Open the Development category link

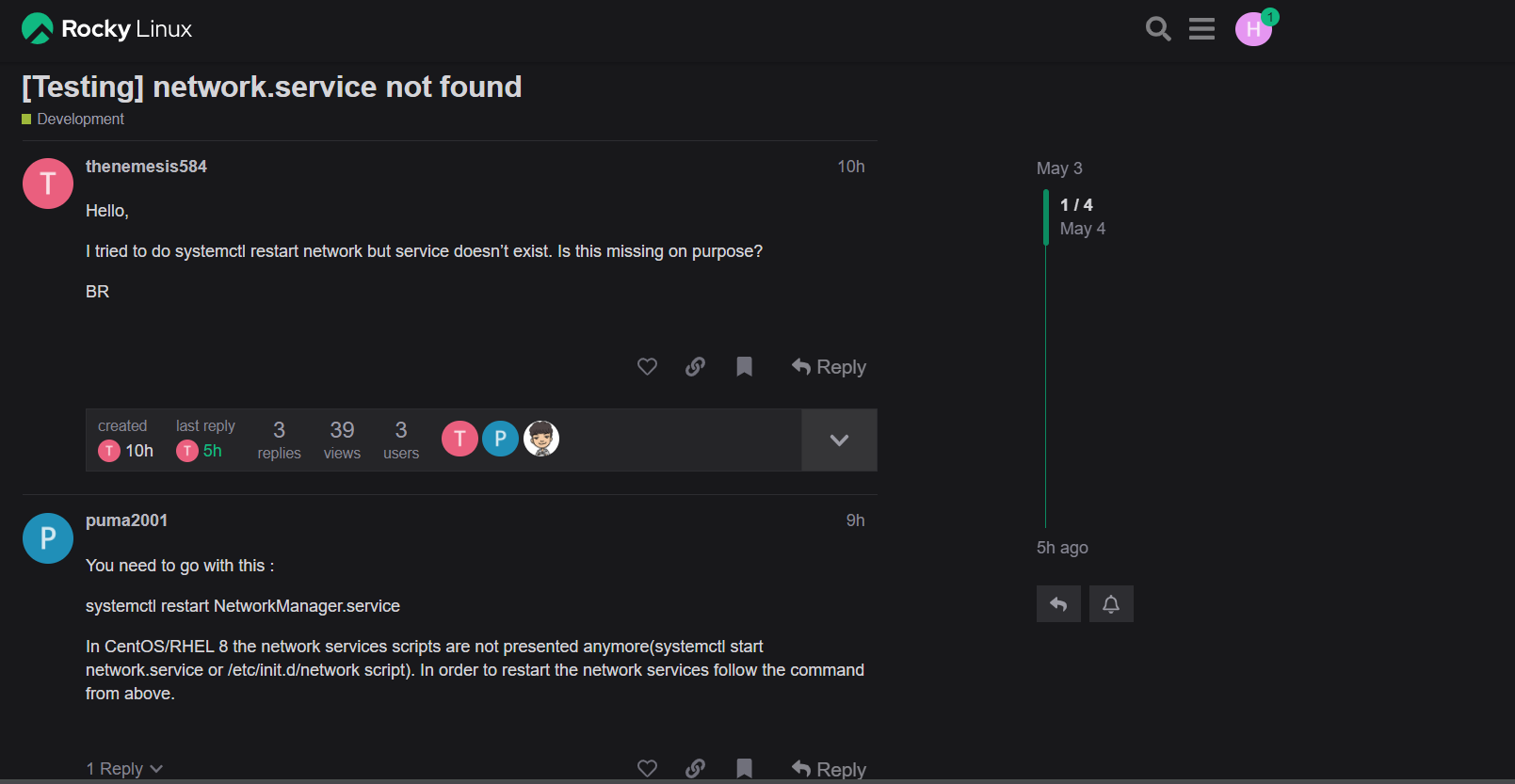coord(73,120)
